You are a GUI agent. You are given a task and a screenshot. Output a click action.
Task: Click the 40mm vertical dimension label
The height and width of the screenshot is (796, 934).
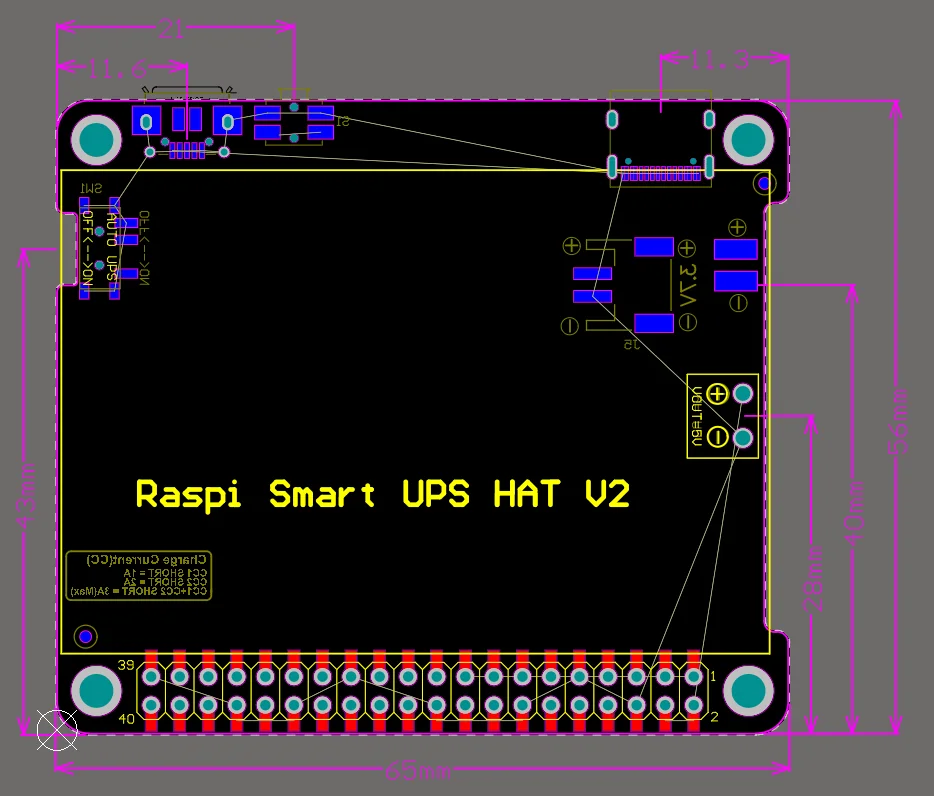click(x=855, y=512)
